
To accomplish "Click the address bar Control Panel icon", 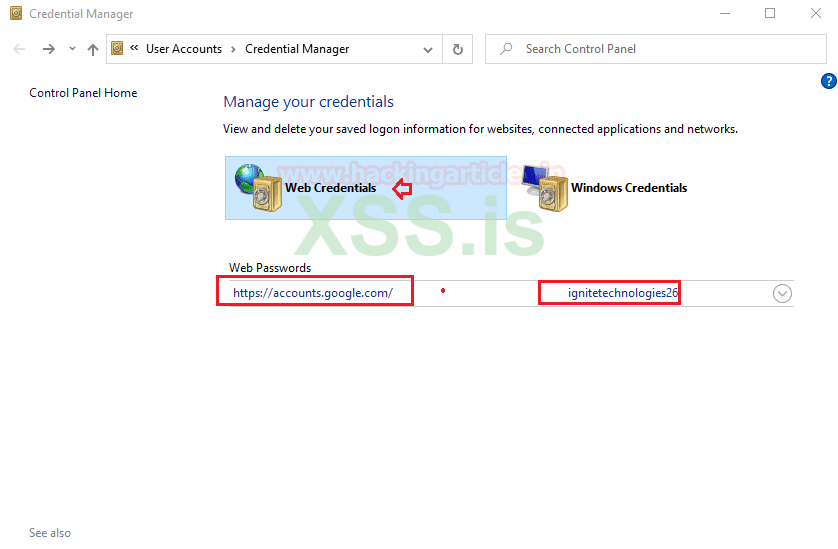I will point(117,49).
